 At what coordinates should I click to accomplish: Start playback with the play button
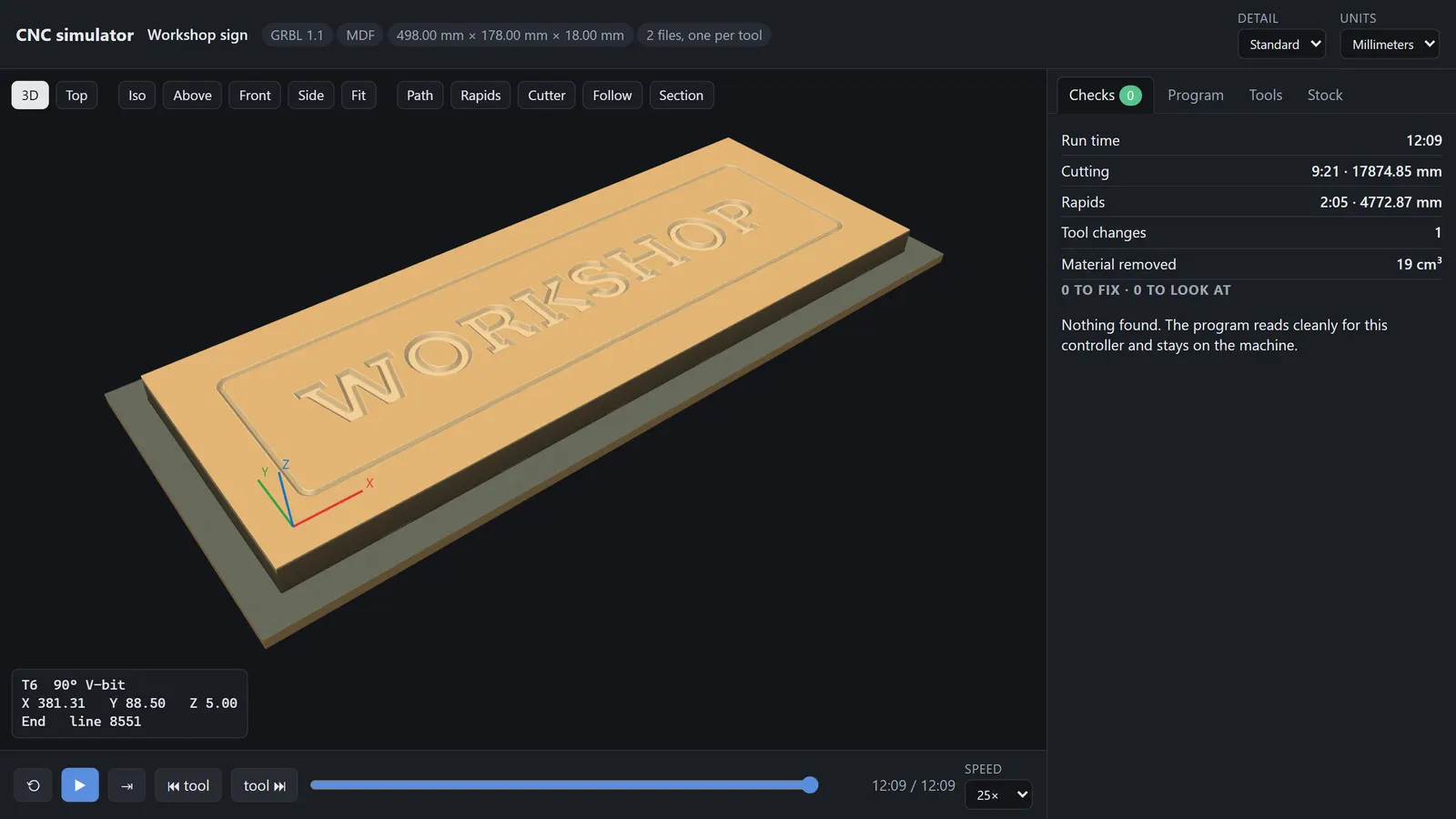coord(80,785)
